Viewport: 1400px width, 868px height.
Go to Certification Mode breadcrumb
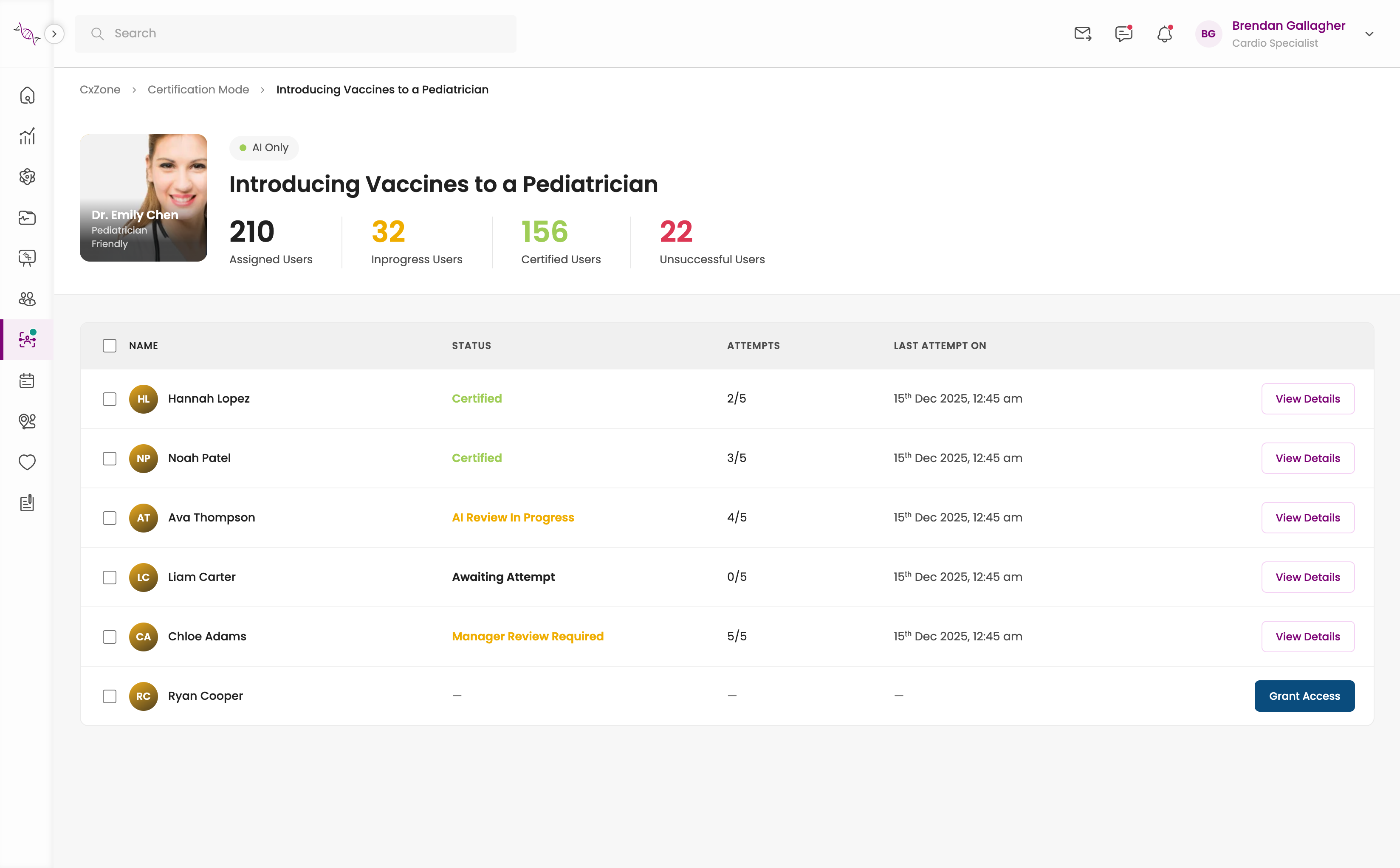(198, 90)
